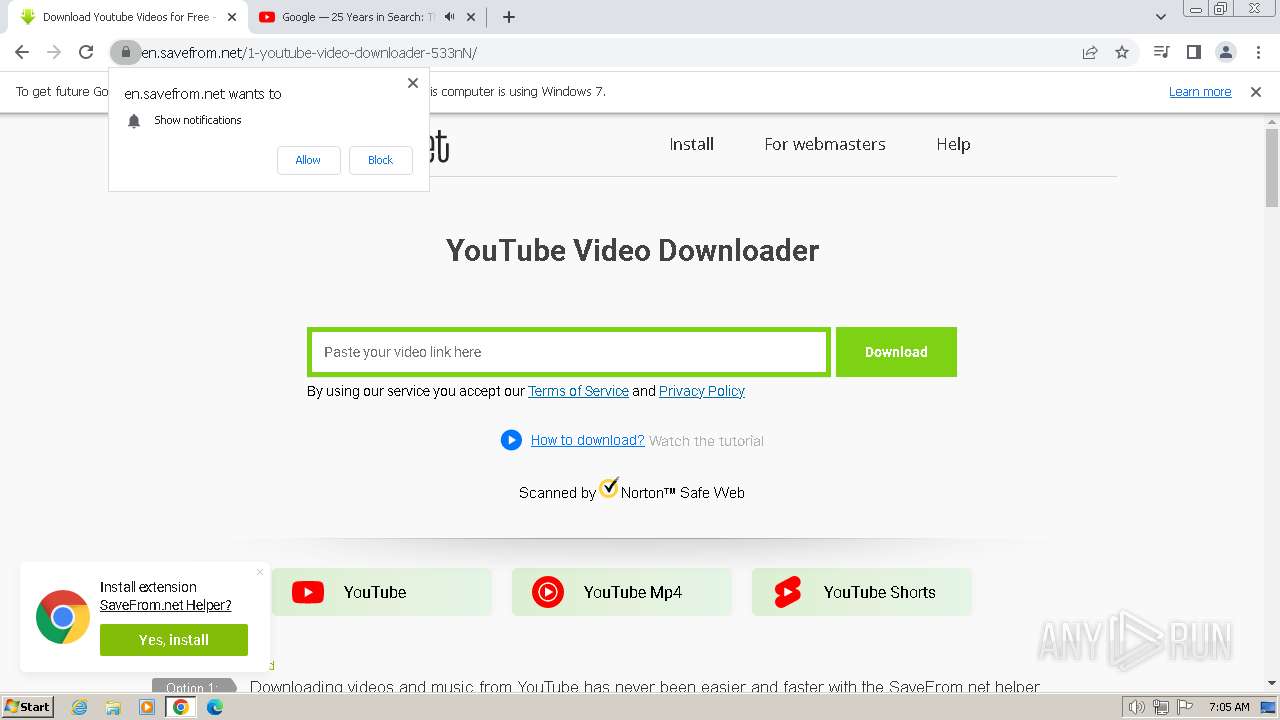
Task: Open the Learn more link in the info bar
Action: tap(1200, 91)
